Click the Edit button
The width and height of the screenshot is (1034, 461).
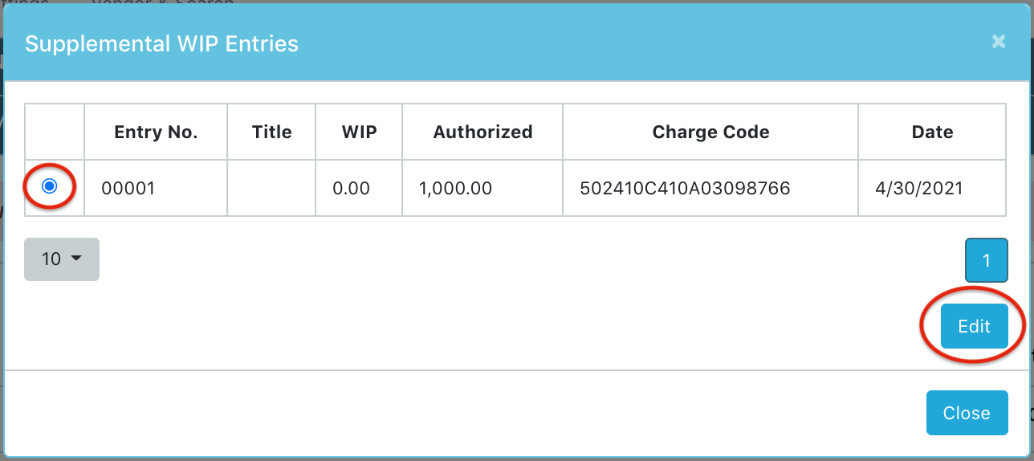[x=974, y=326]
